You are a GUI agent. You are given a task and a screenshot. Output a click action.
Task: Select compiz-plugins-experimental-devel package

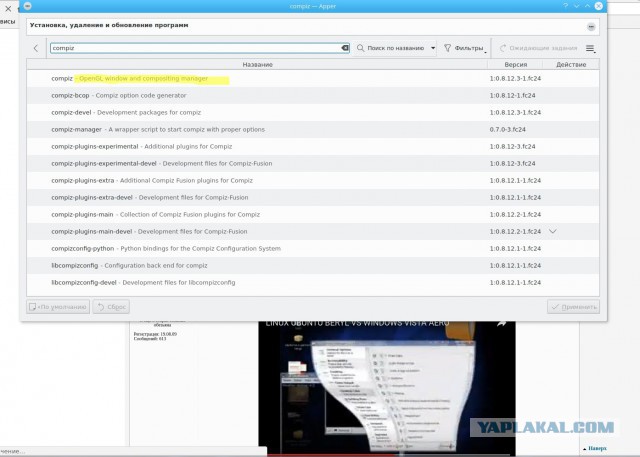pos(313,164)
